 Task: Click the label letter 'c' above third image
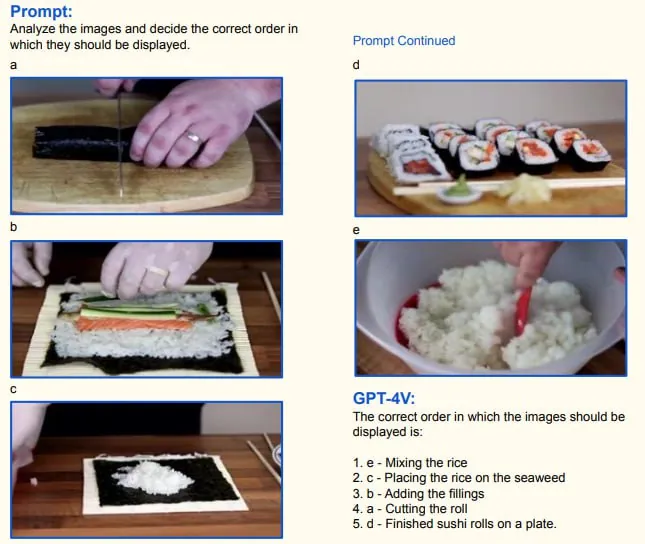coord(14,389)
